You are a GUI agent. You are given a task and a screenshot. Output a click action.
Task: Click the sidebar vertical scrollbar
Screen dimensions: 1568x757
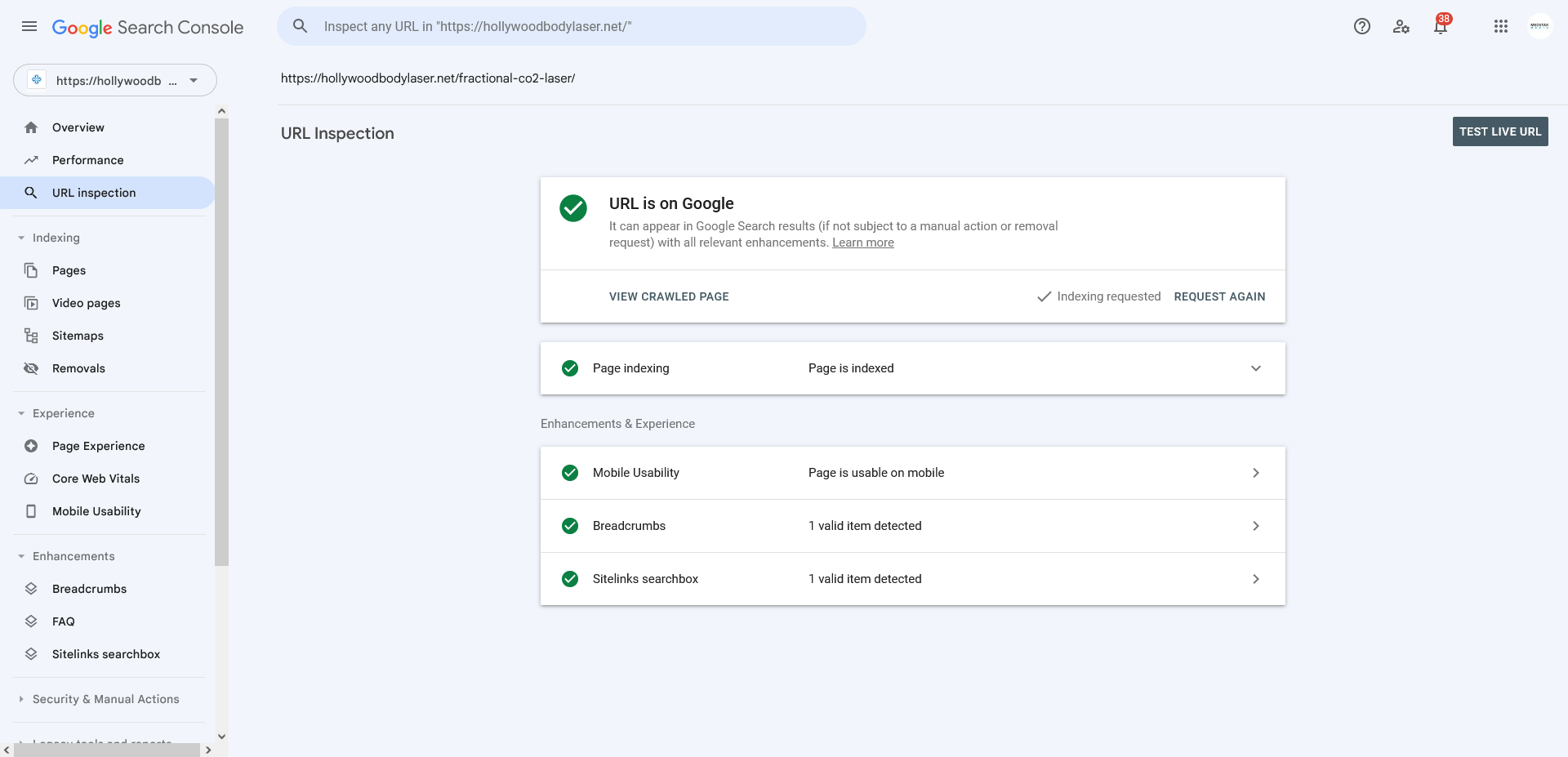[x=221, y=342]
